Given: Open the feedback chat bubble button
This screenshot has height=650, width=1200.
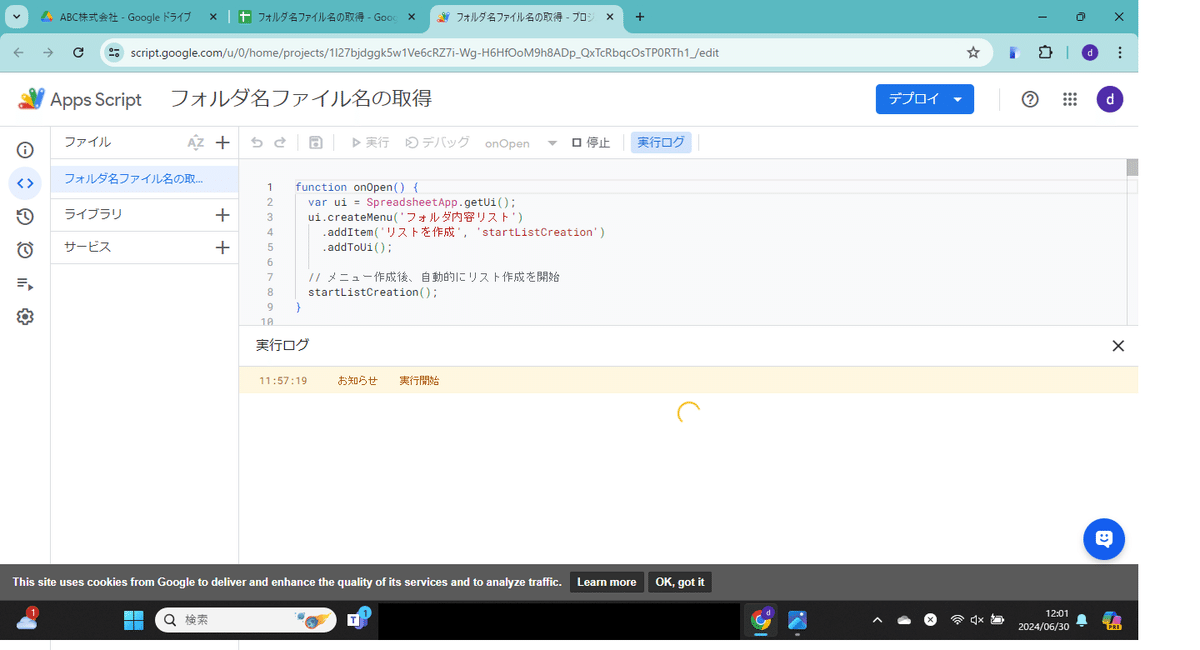Looking at the screenshot, I should point(1104,539).
